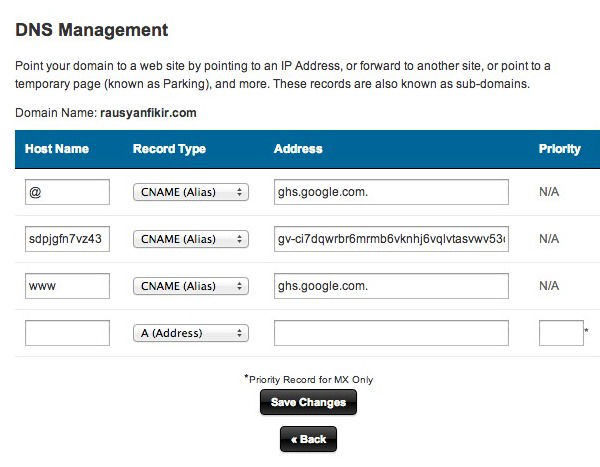Click the @ Host Name field
The image size is (600, 467).
pyautogui.click(x=67, y=192)
